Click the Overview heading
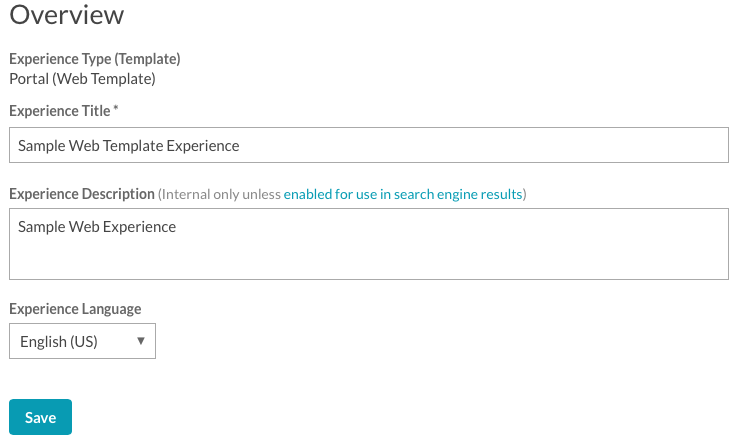Image resolution: width=736 pixels, height=448 pixels. pyautogui.click(x=67, y=15)
